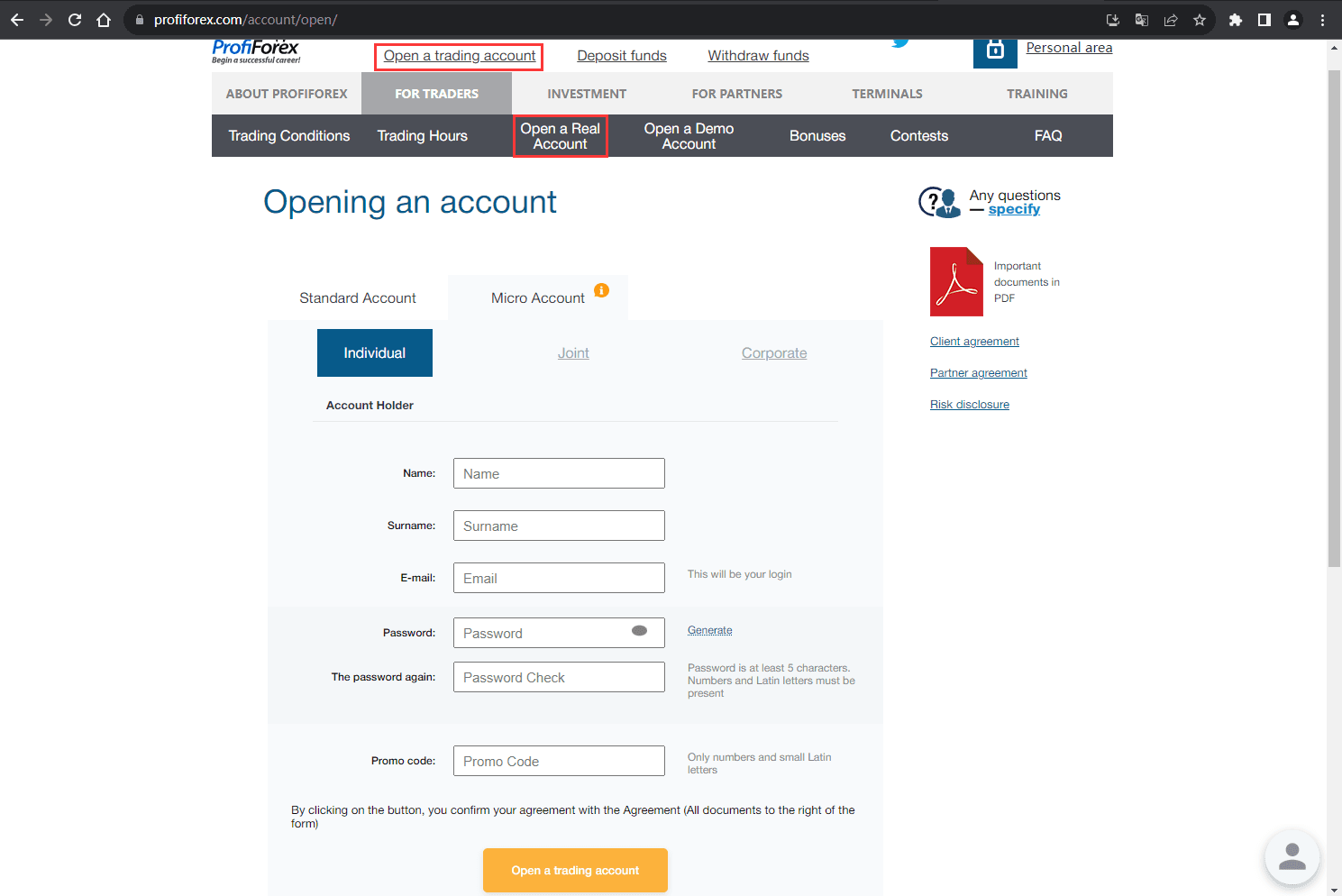
Task: Click the share page icon
Action: (1171, 20)
